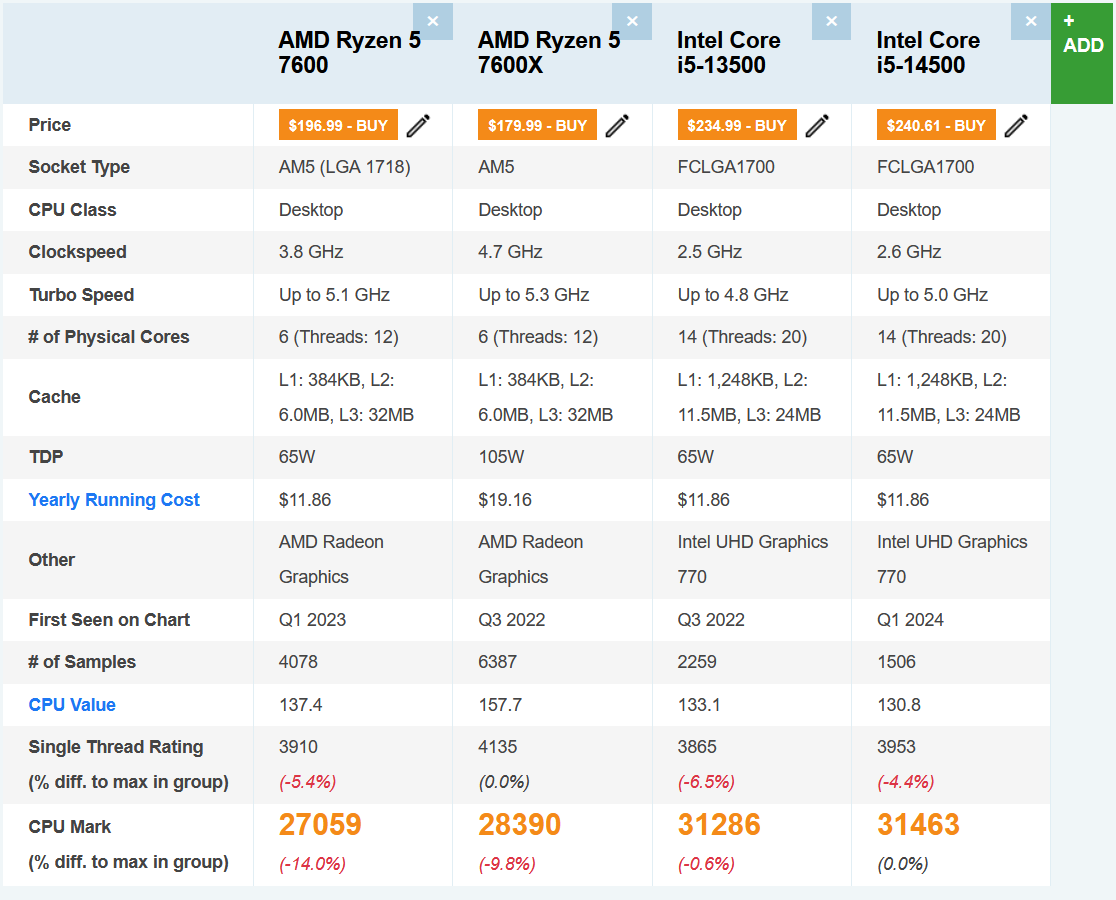The height and width of the screenshot is (900, 1116).
Task: Click the 105W TDP value
Action: [501, 457]
